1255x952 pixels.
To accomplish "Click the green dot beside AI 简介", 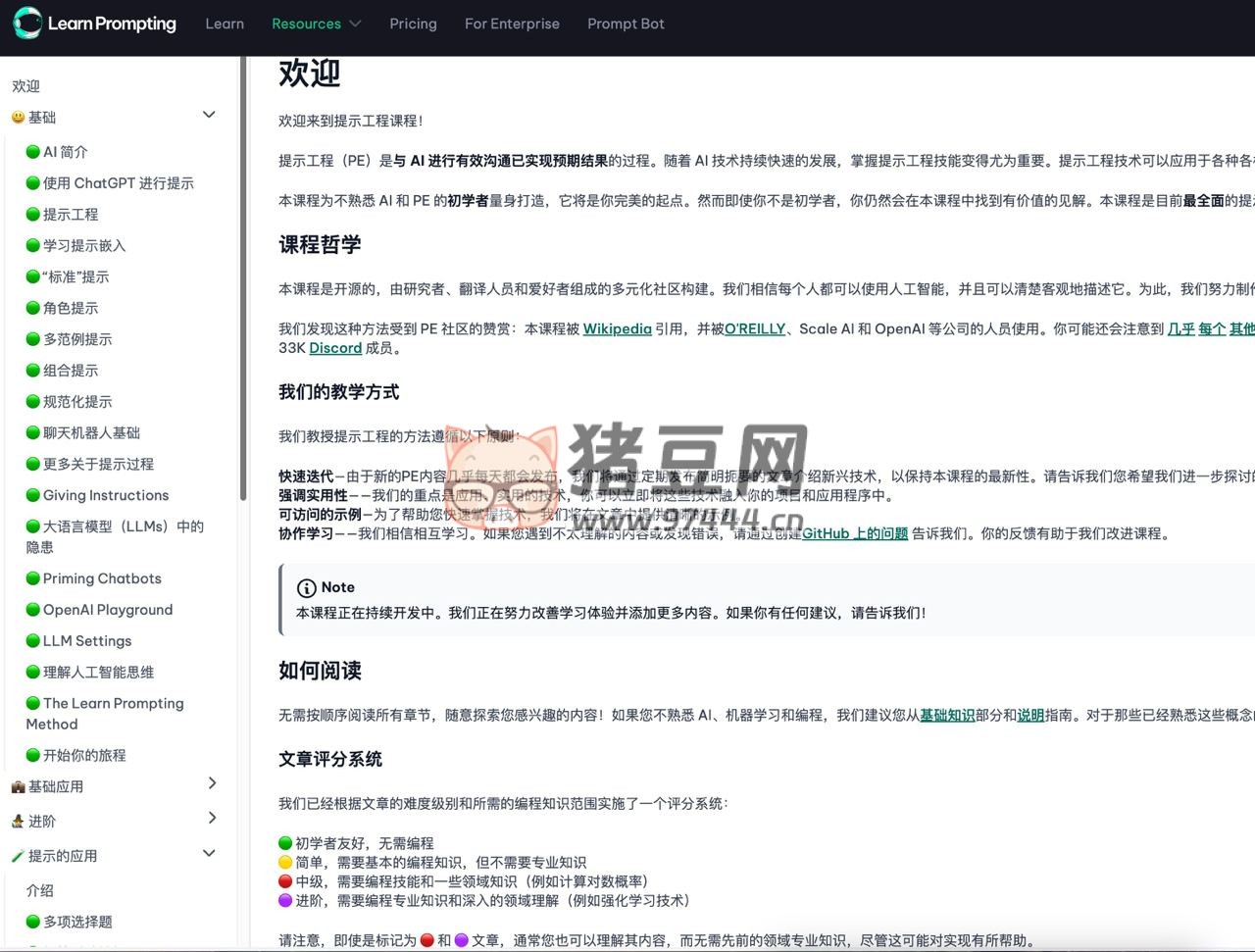I will (x=34, y=152).
